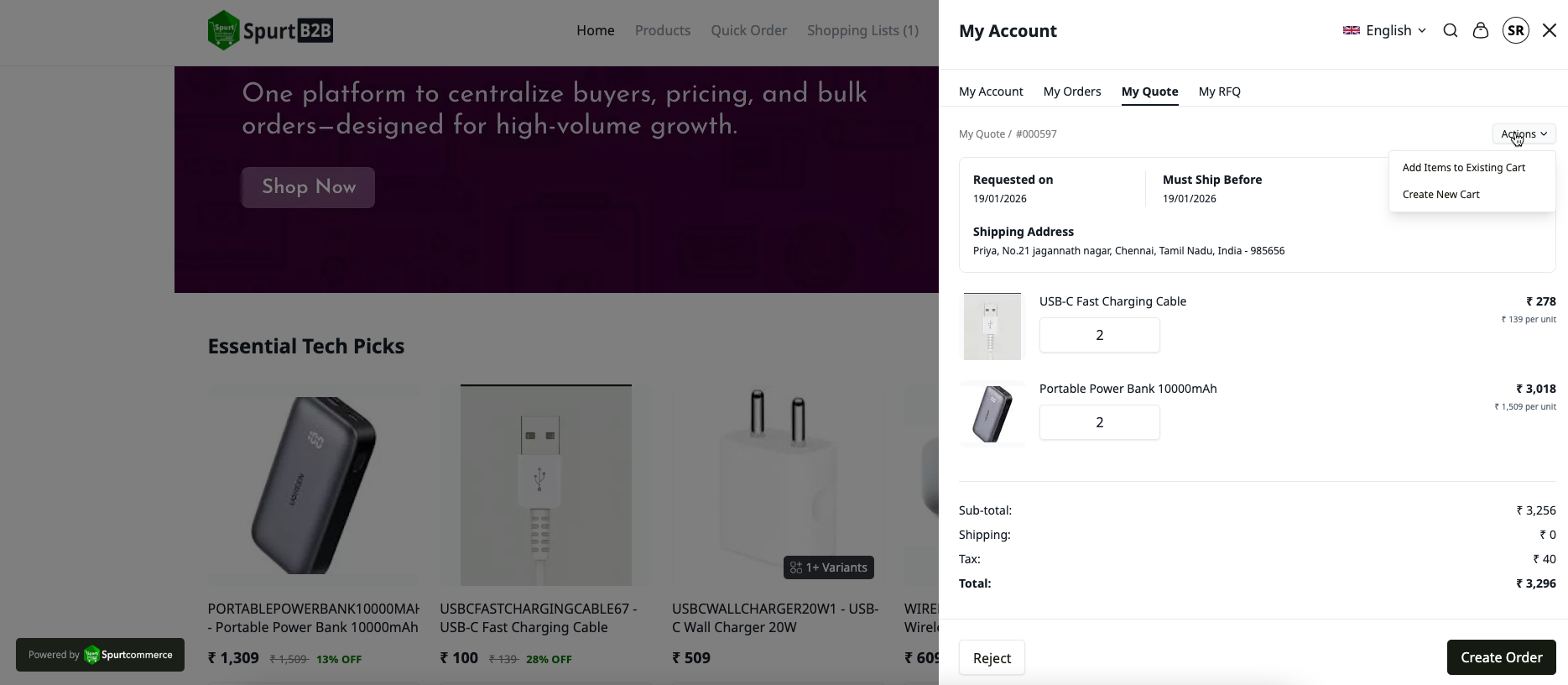Image resolution: width=1568 pixels, height=685 pixels.
Task: Close the My Account panel
Action: tap(1550, 30)
